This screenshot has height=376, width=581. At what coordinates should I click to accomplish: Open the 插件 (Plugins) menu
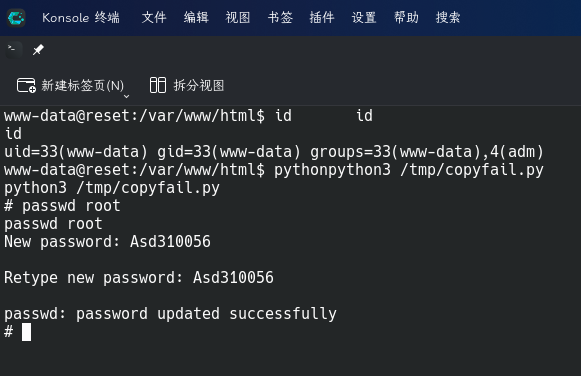[322, 17]
